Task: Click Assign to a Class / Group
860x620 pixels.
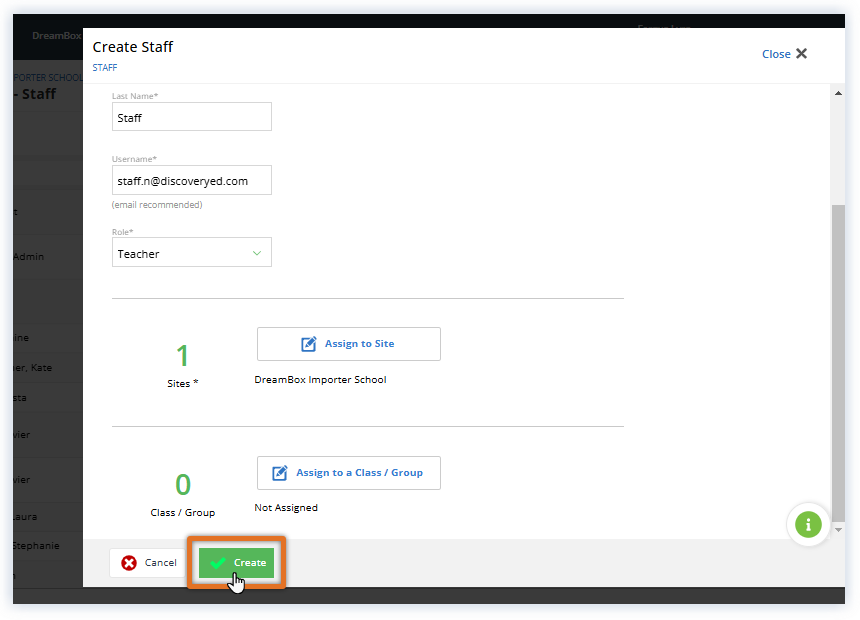Action: [349, 473]
